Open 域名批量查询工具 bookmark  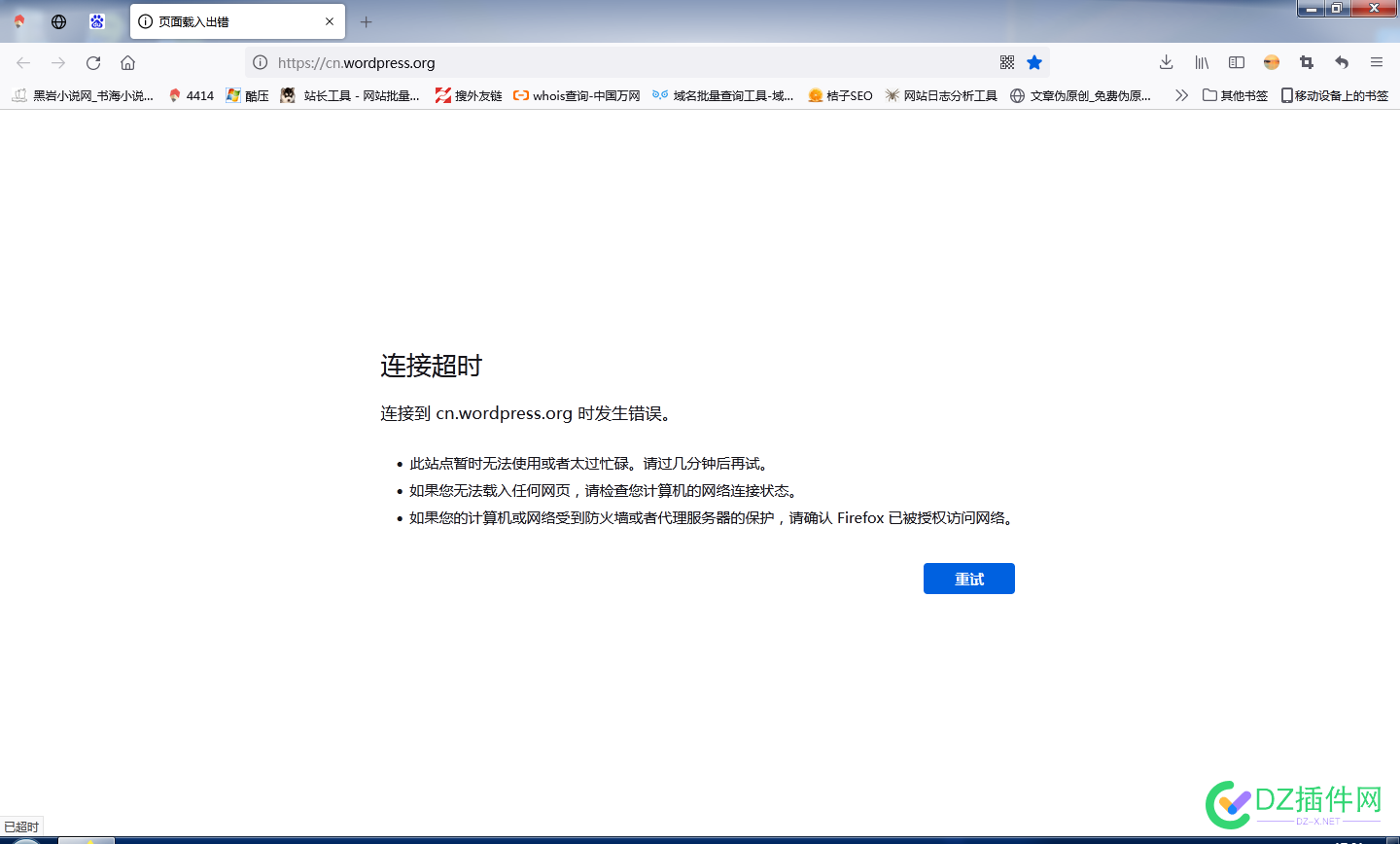723,95
